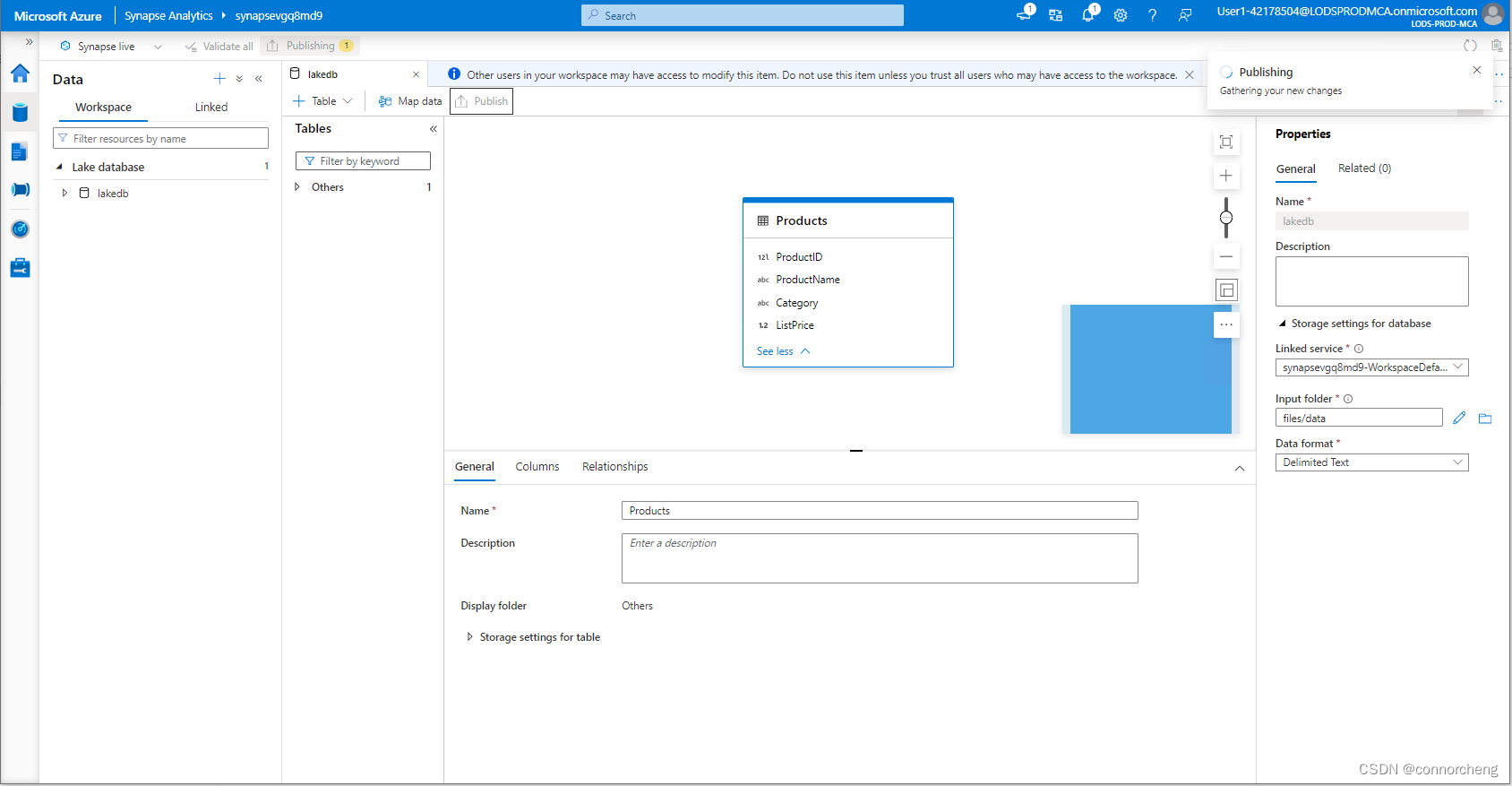Open the minimap ellipsis options
Viewport: 1512px width, 786px height.
point(1226,324)
